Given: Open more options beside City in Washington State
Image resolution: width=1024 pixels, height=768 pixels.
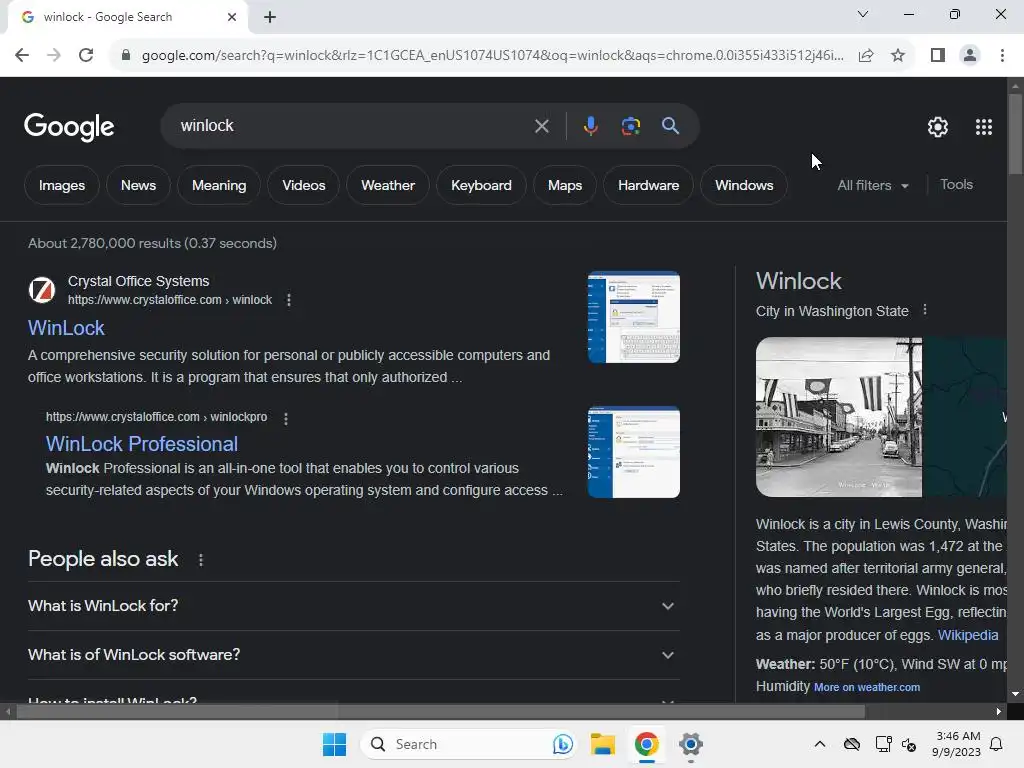Looking at the screenshot, I should point(925,310).
